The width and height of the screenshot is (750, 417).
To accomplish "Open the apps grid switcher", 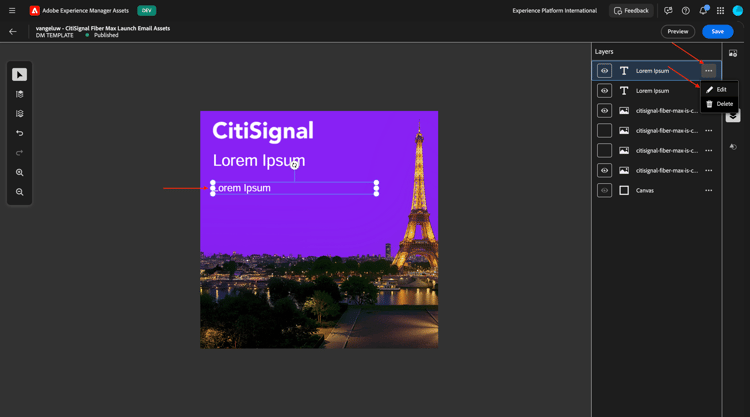I will pos(720,11).
